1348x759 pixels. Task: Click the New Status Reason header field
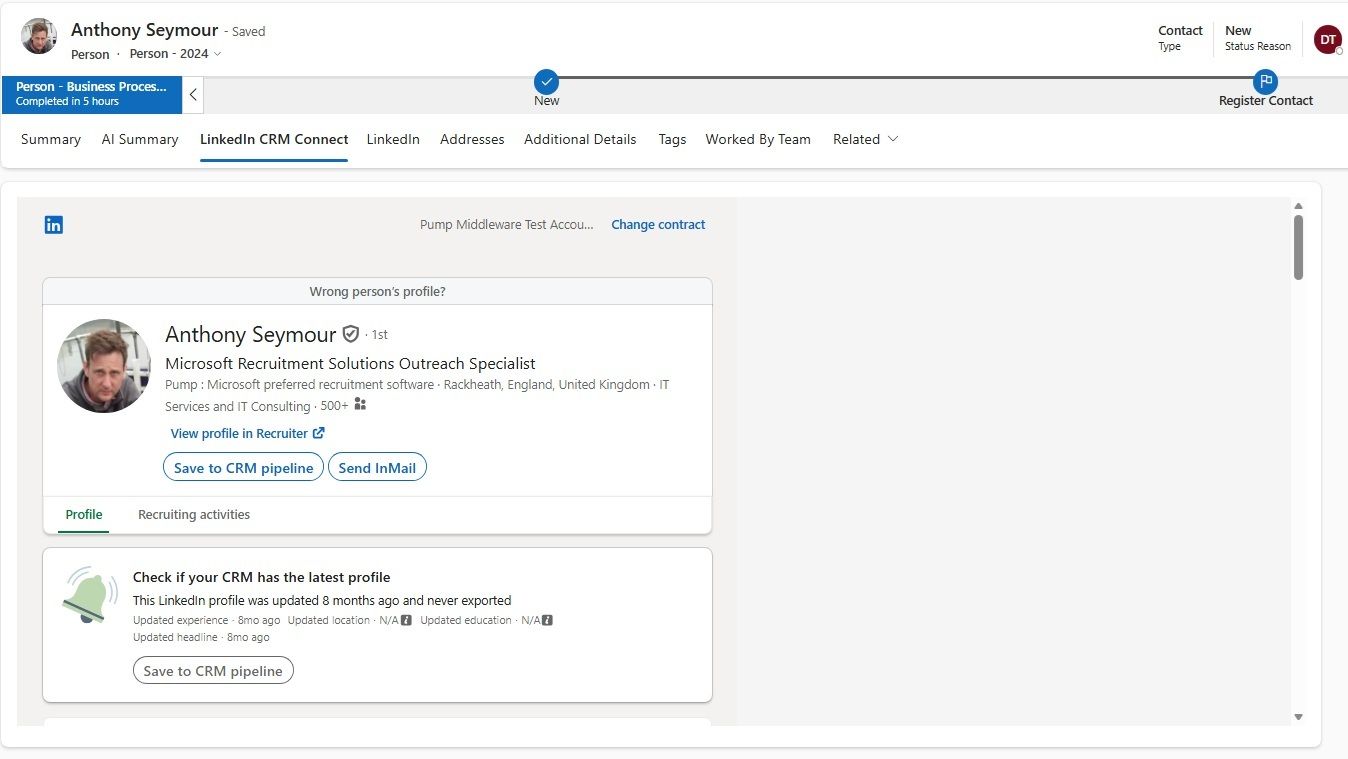coord(1258,38)
